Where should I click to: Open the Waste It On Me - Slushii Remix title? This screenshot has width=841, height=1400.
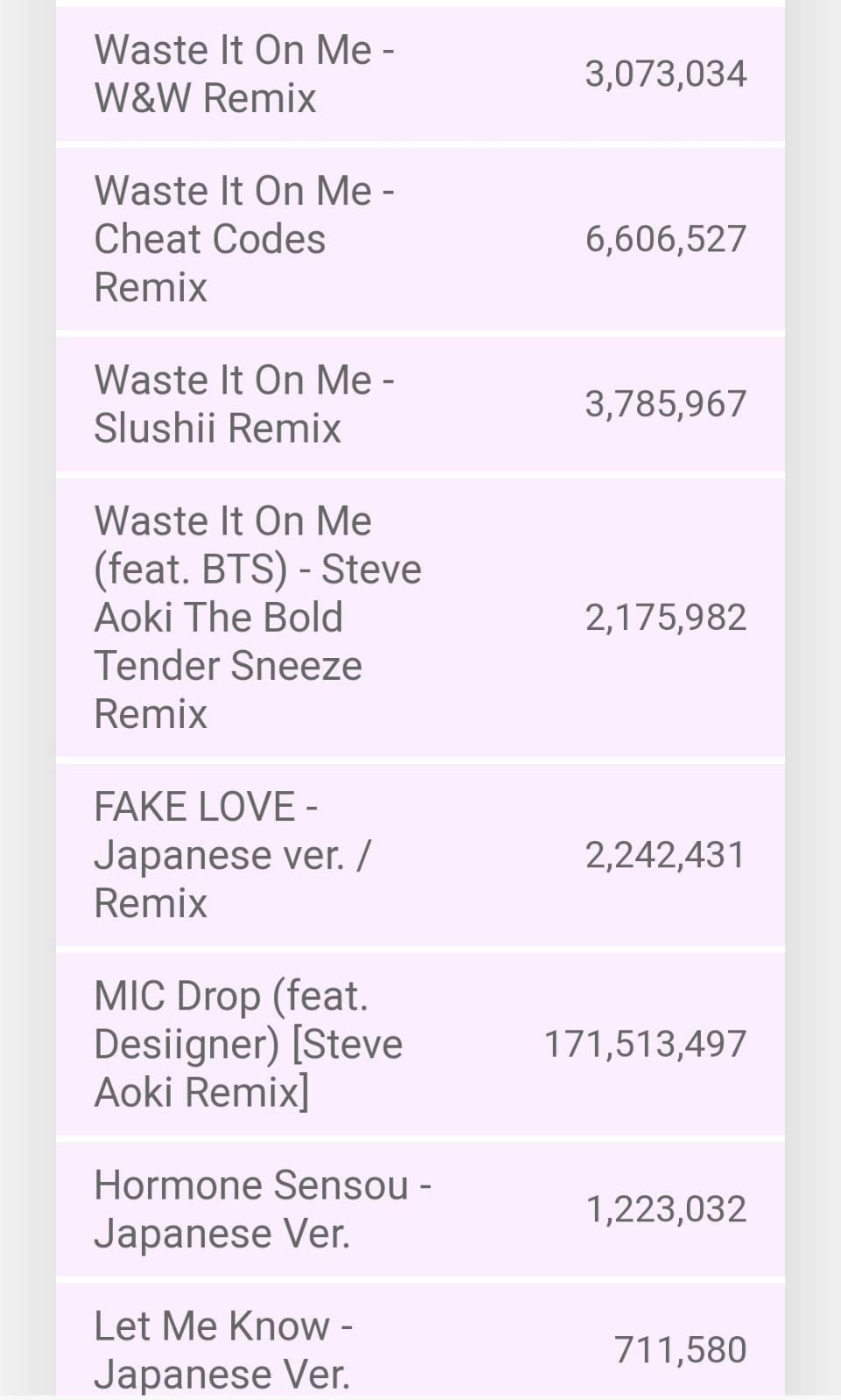tap(244, 403)
